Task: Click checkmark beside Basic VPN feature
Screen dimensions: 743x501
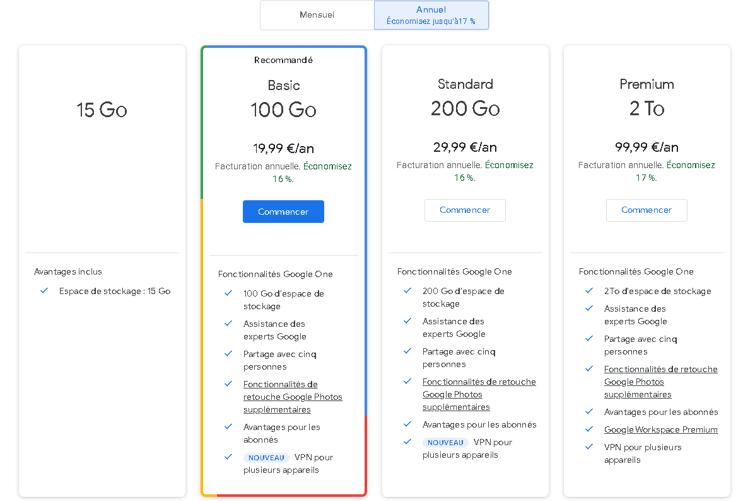Action: [x=228, y=457]
